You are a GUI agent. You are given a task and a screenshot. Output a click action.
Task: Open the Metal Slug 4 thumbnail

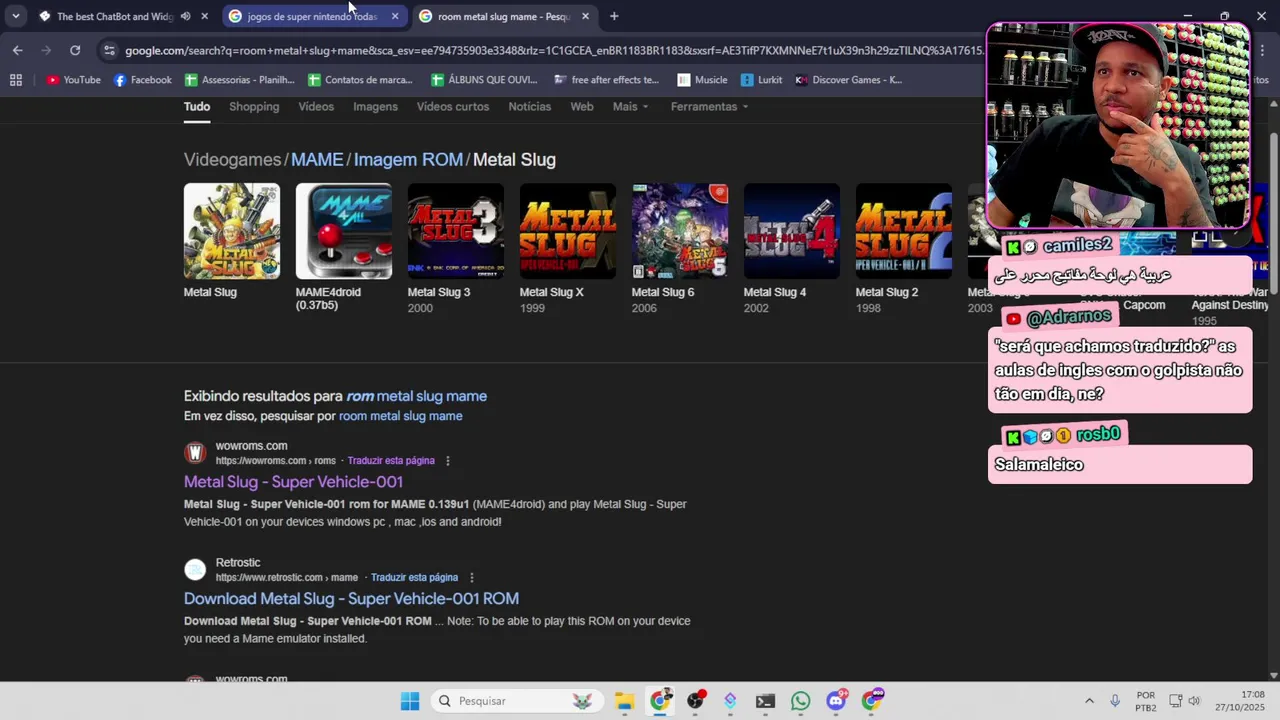[x=792, y=231]
